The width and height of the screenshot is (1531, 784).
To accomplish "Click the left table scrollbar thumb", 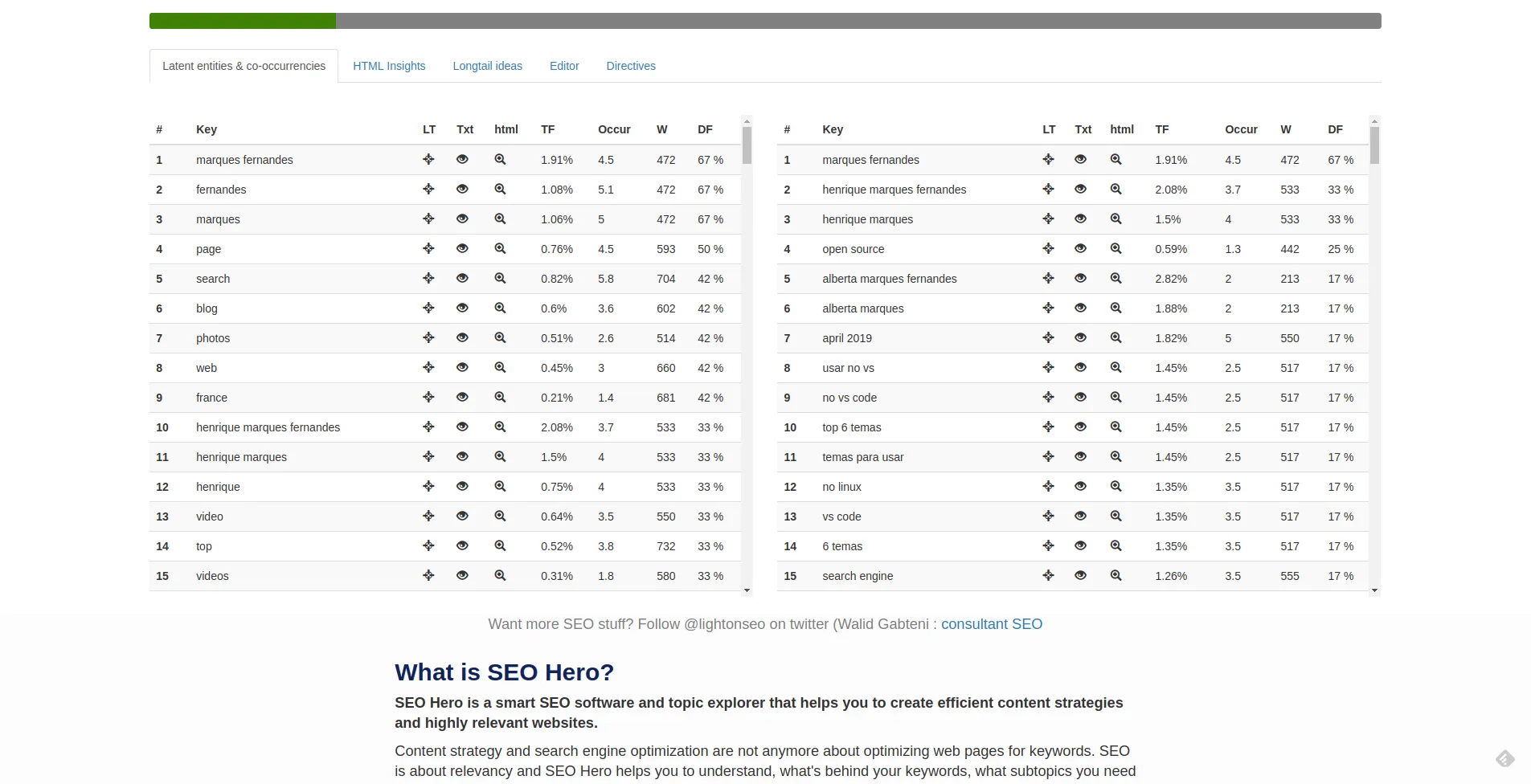I will [x=747, y=145].
